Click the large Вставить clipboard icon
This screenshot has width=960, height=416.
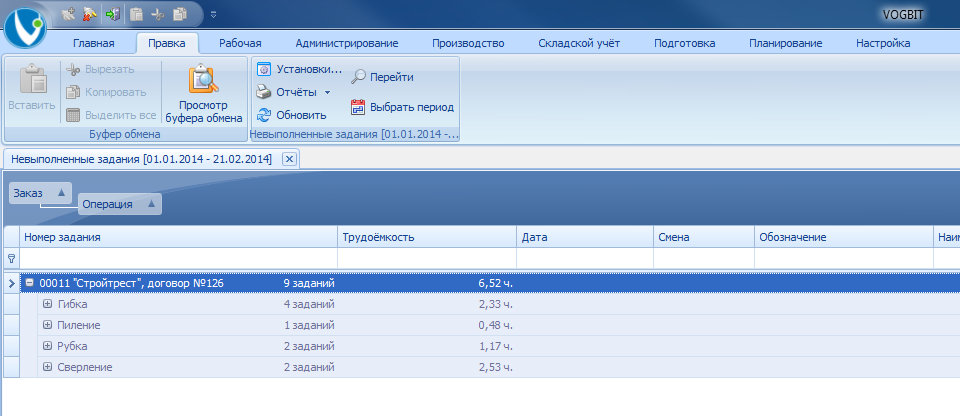pos(33,81)
